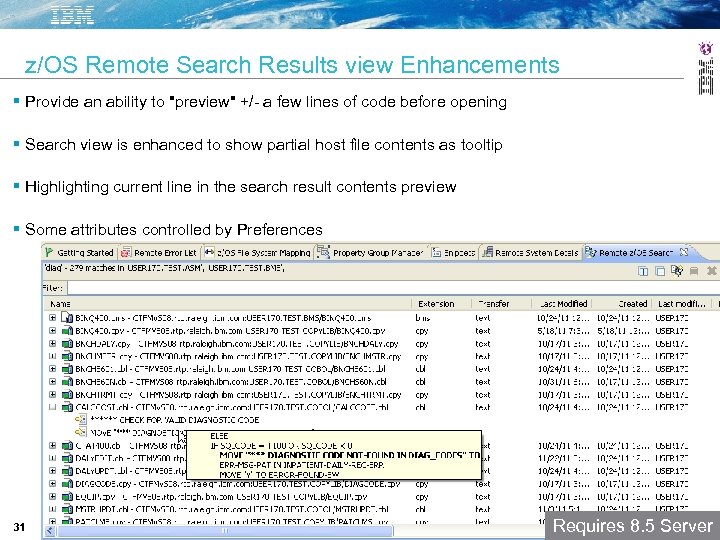This screenshot has width=720, height=540.
Task: Expand the DIAGCODE.cpy result row
Action: click(x=52, y=484)
